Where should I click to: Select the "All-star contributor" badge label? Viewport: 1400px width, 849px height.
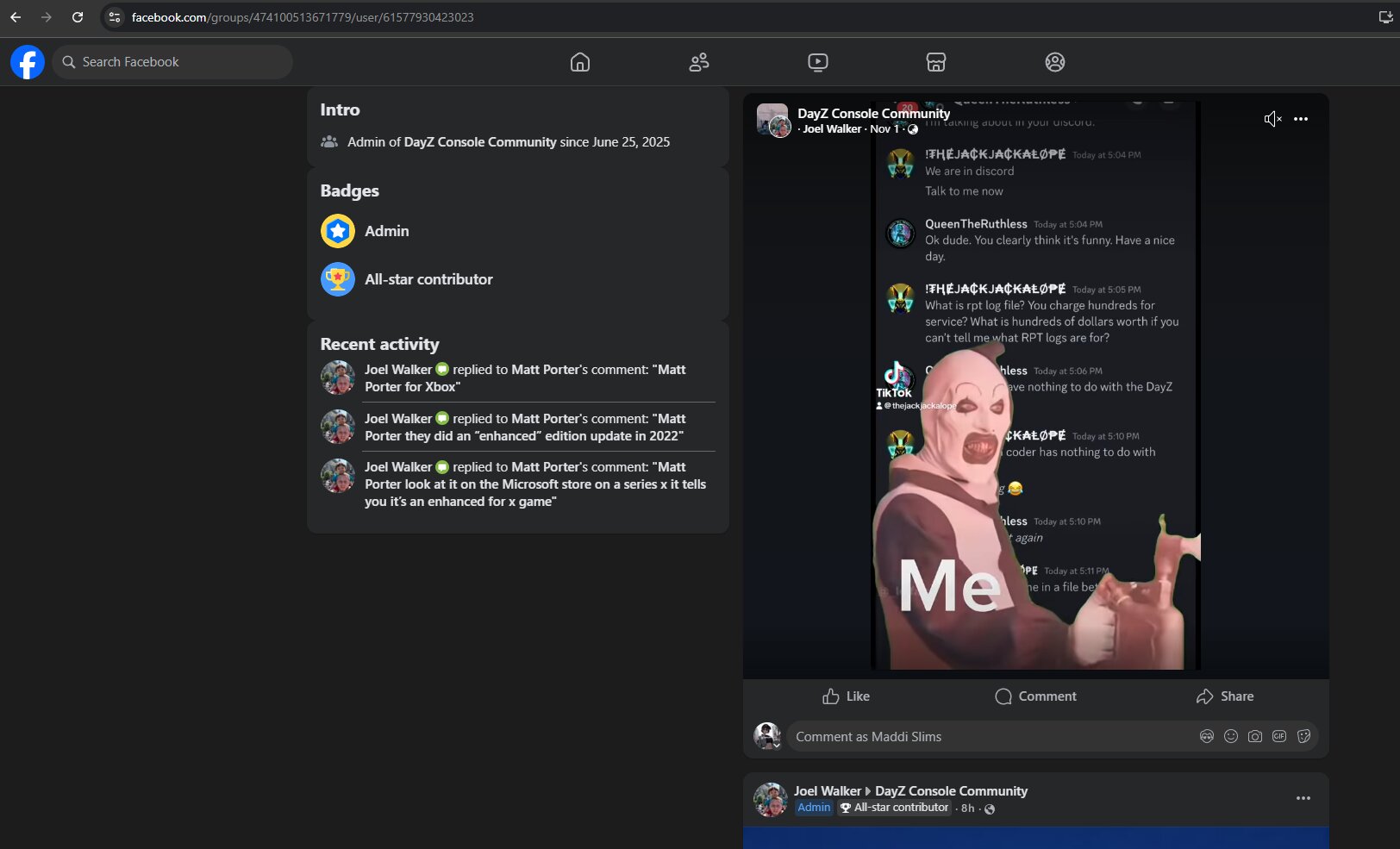coord(428,279)
